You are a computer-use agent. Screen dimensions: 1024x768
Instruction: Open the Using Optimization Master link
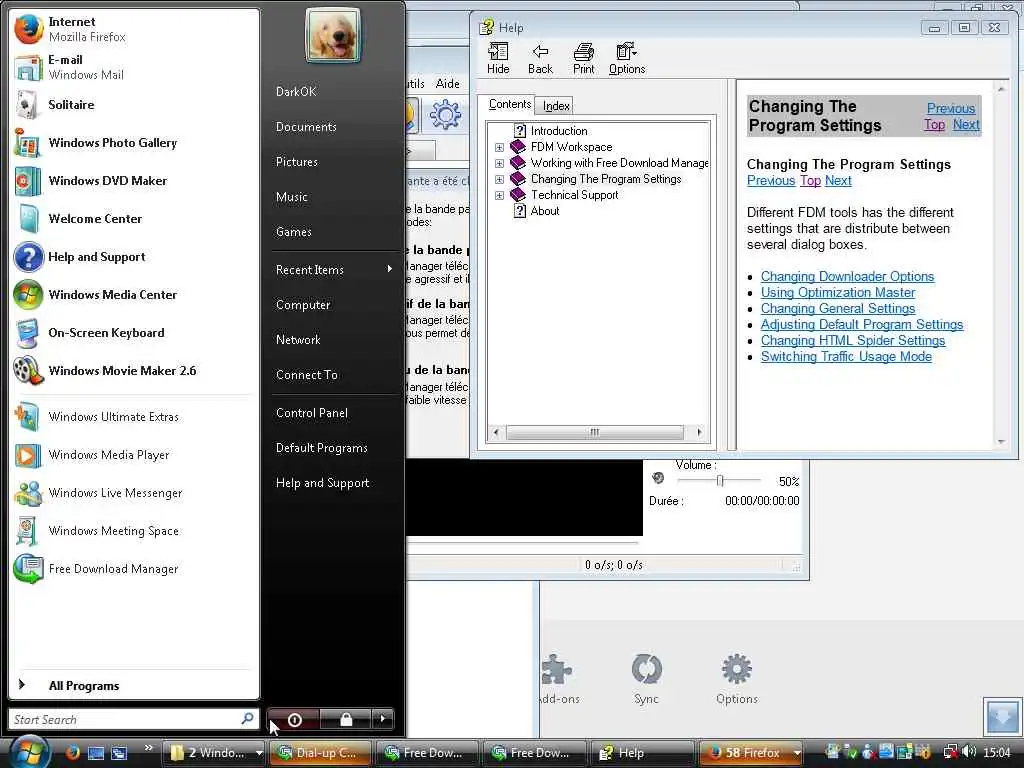point(838,293)
